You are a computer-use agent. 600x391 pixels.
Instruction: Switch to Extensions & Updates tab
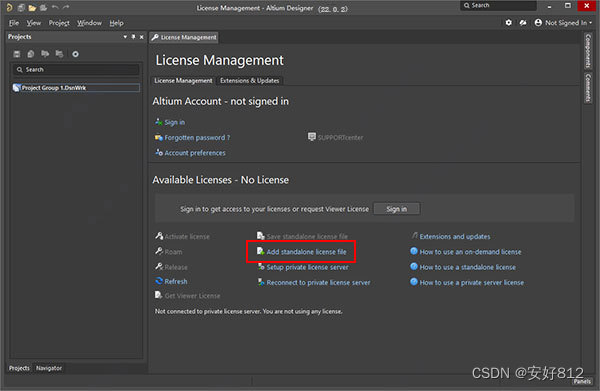249,81
